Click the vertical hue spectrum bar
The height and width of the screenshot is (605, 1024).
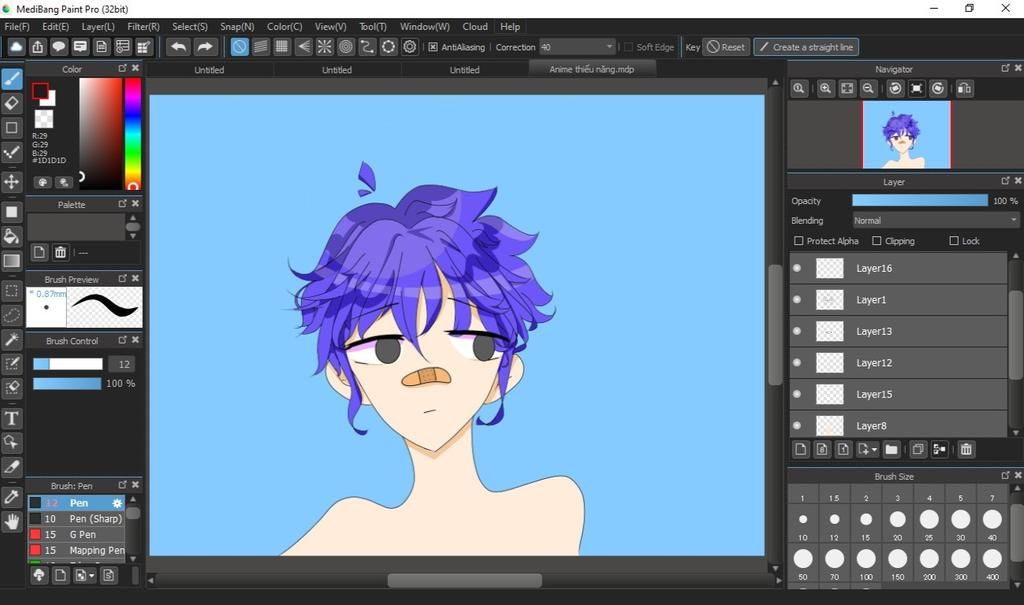click(133, 134)
